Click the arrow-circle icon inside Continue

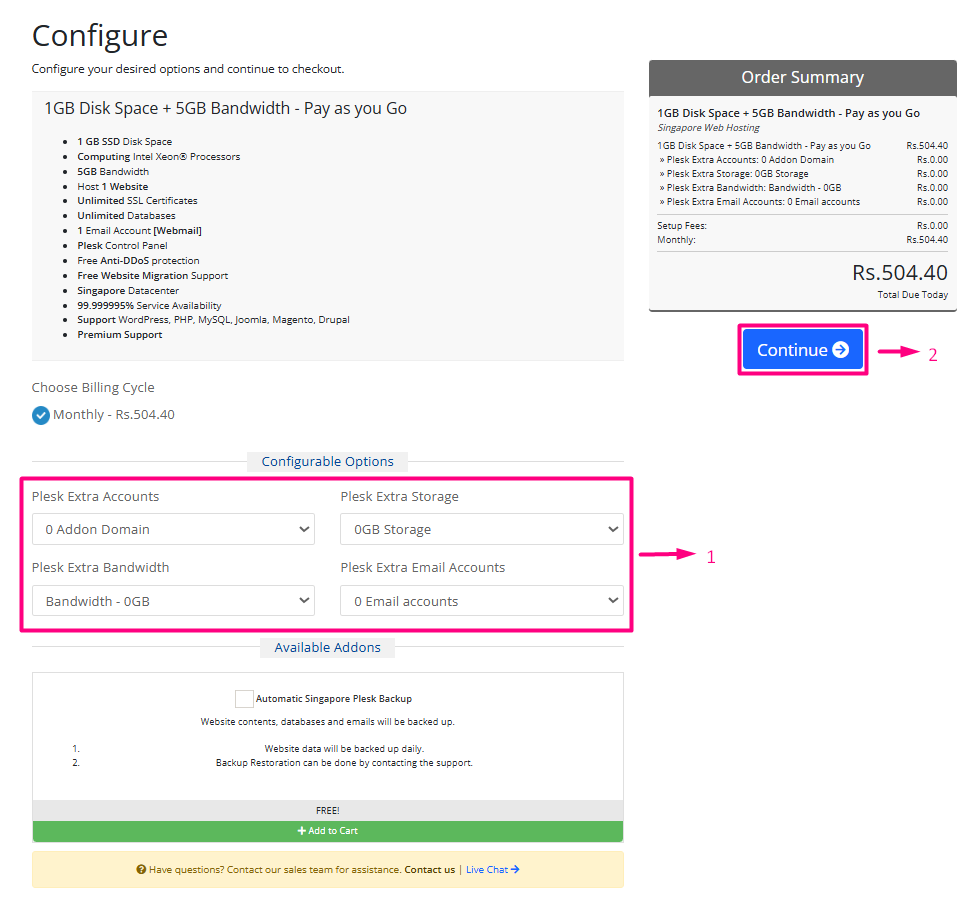(840, 350)
